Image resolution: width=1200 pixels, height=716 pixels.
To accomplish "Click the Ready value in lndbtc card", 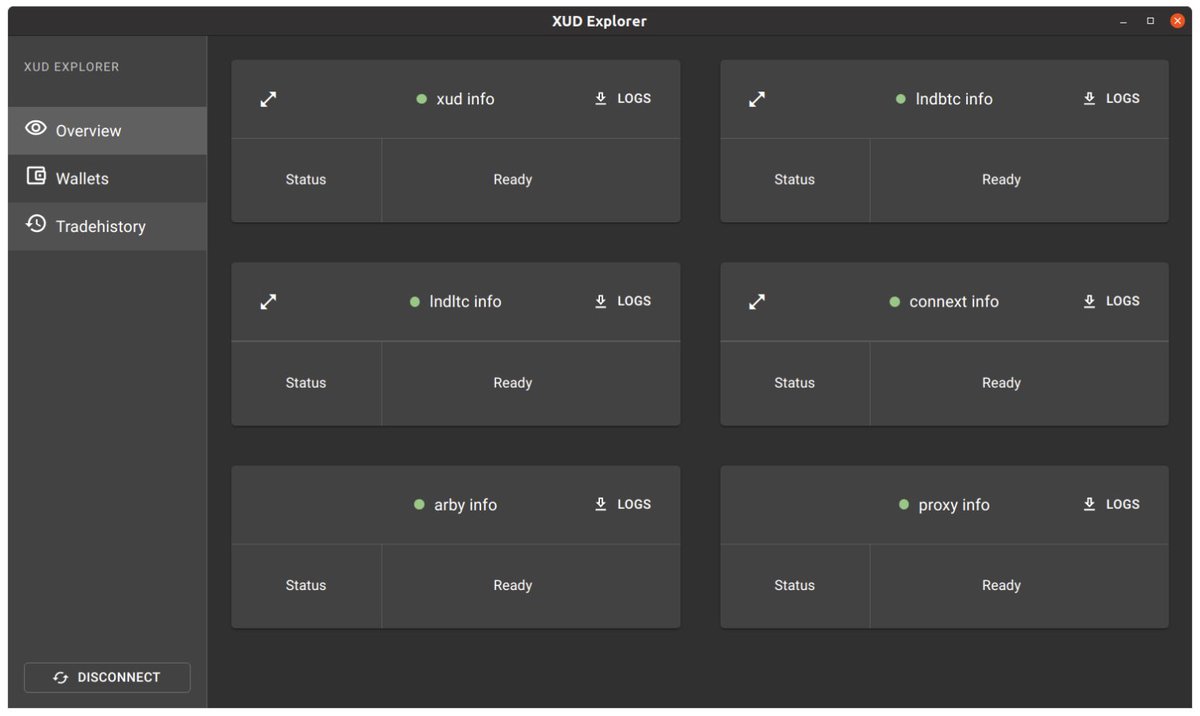I will (x=1001, y=180).
